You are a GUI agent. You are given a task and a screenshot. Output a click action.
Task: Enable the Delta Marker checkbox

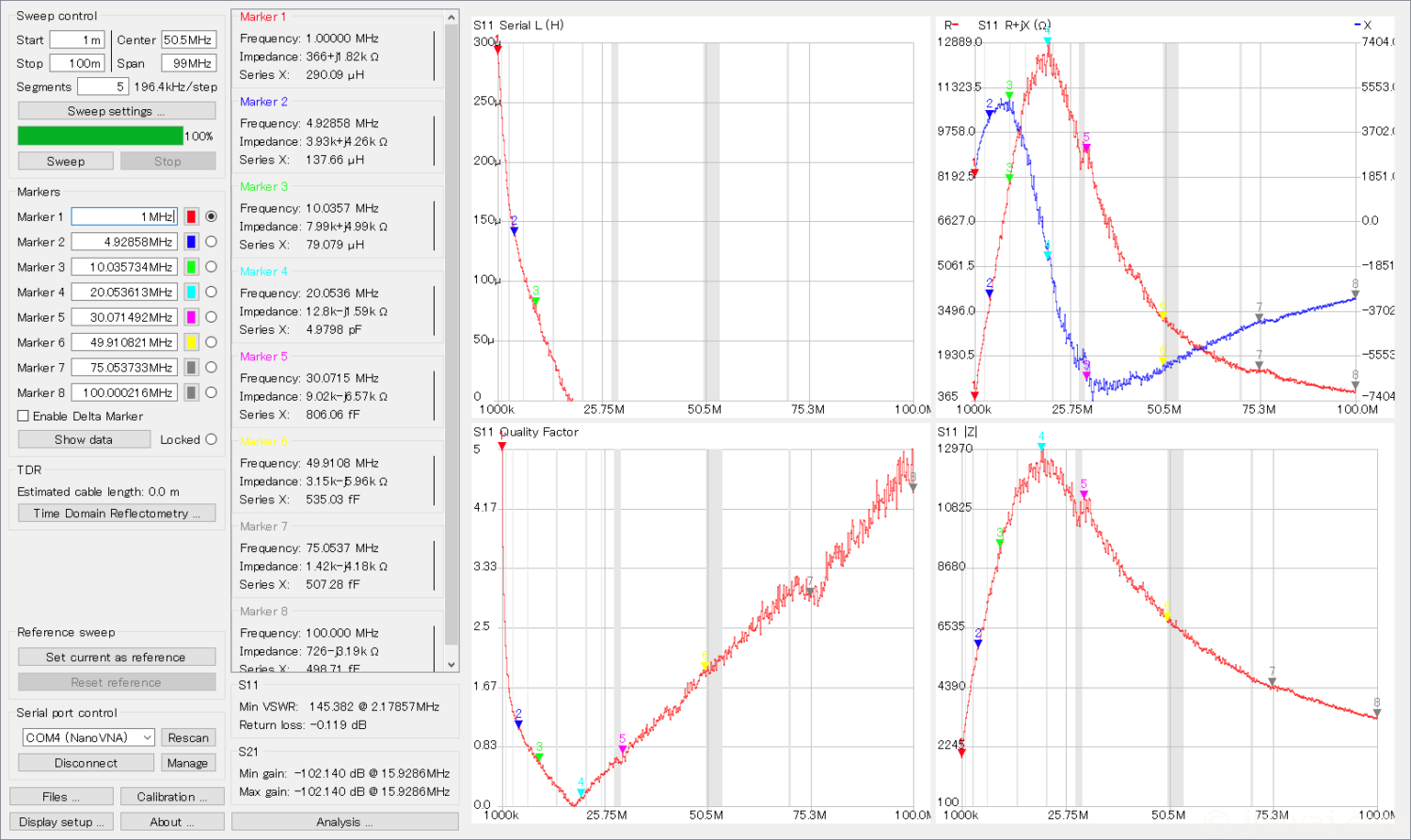[x=24, y=416]
